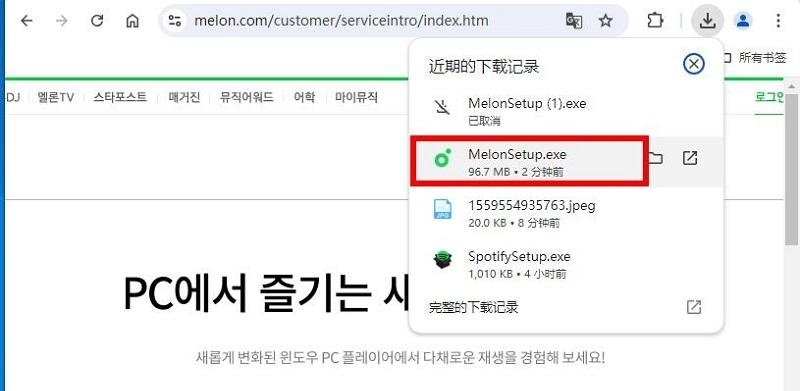800x391 pixels.
Task: Open the 1559554935763.jpeg download
Action: tap(566, 213)
